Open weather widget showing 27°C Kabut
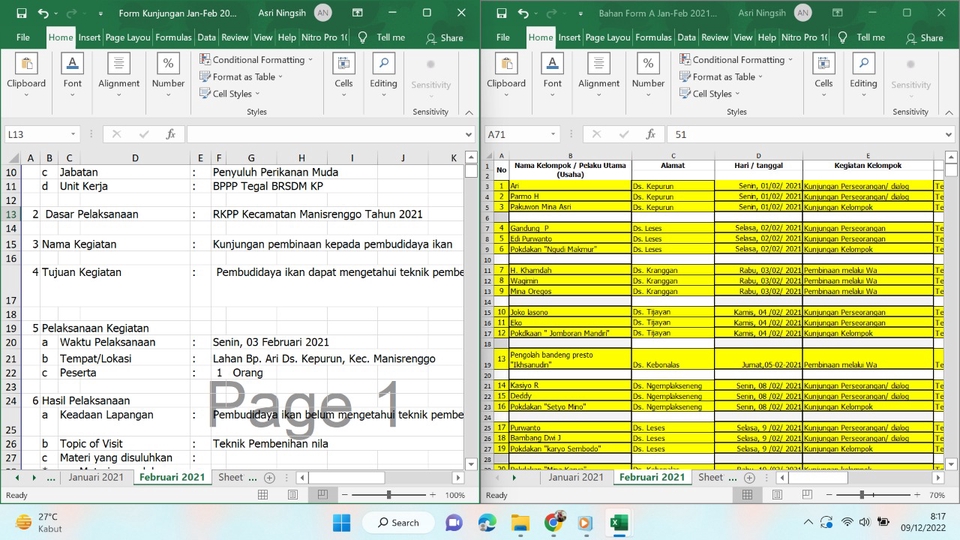 click(39, 522)
